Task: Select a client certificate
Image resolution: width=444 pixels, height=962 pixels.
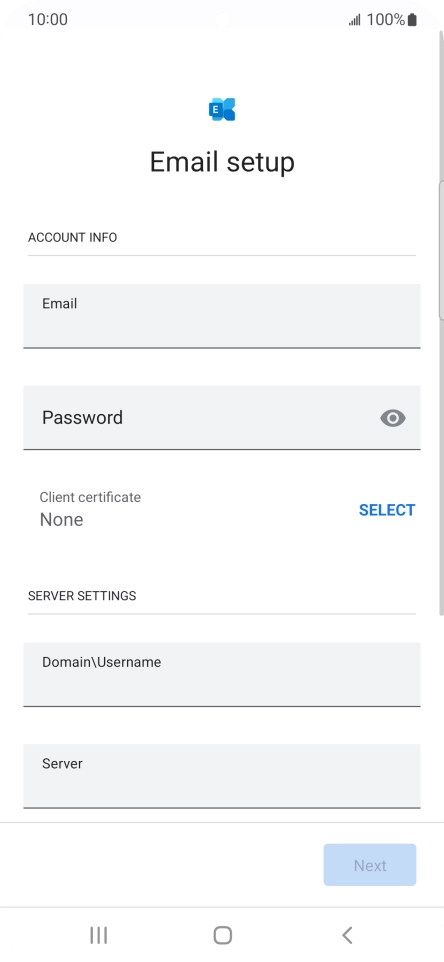Action: pos(387,510)
